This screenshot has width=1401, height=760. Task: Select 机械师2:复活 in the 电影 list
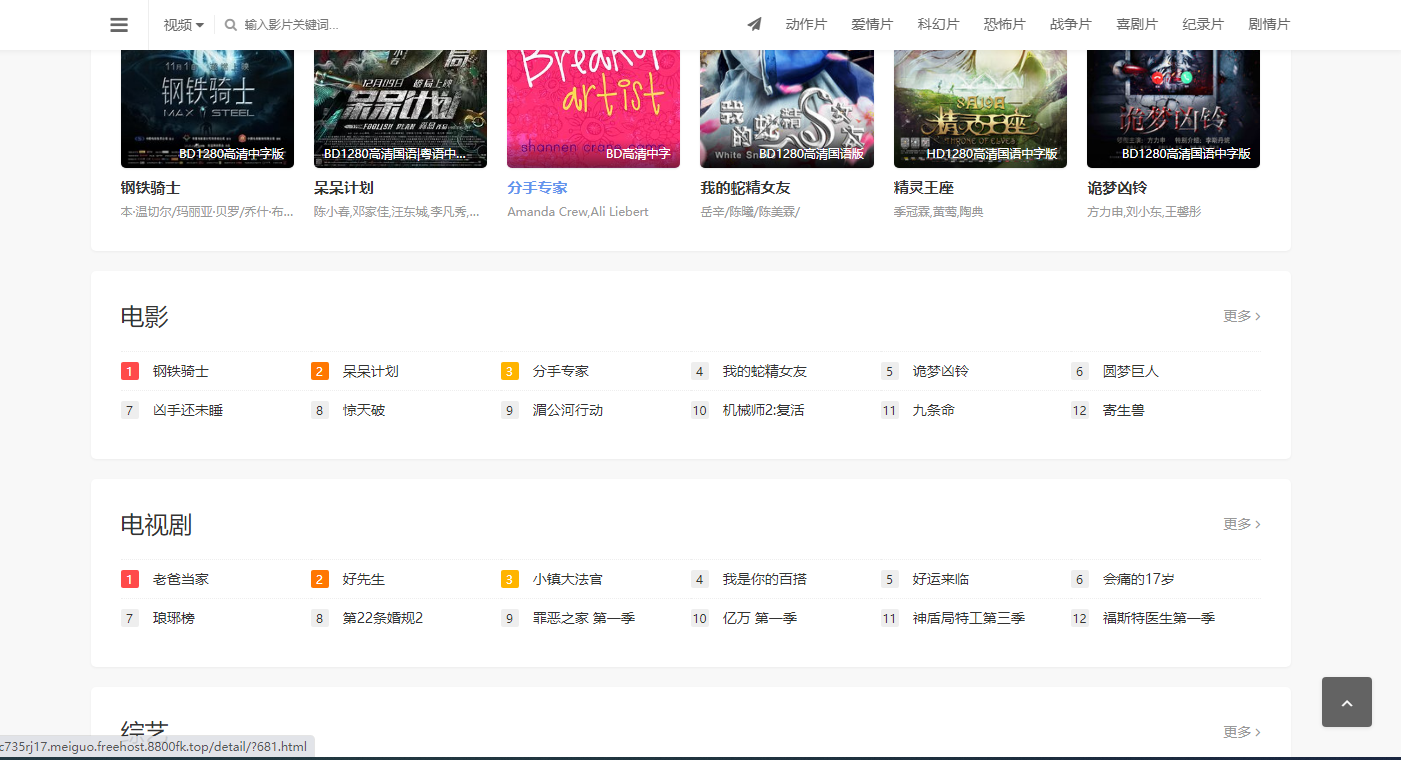764,410
